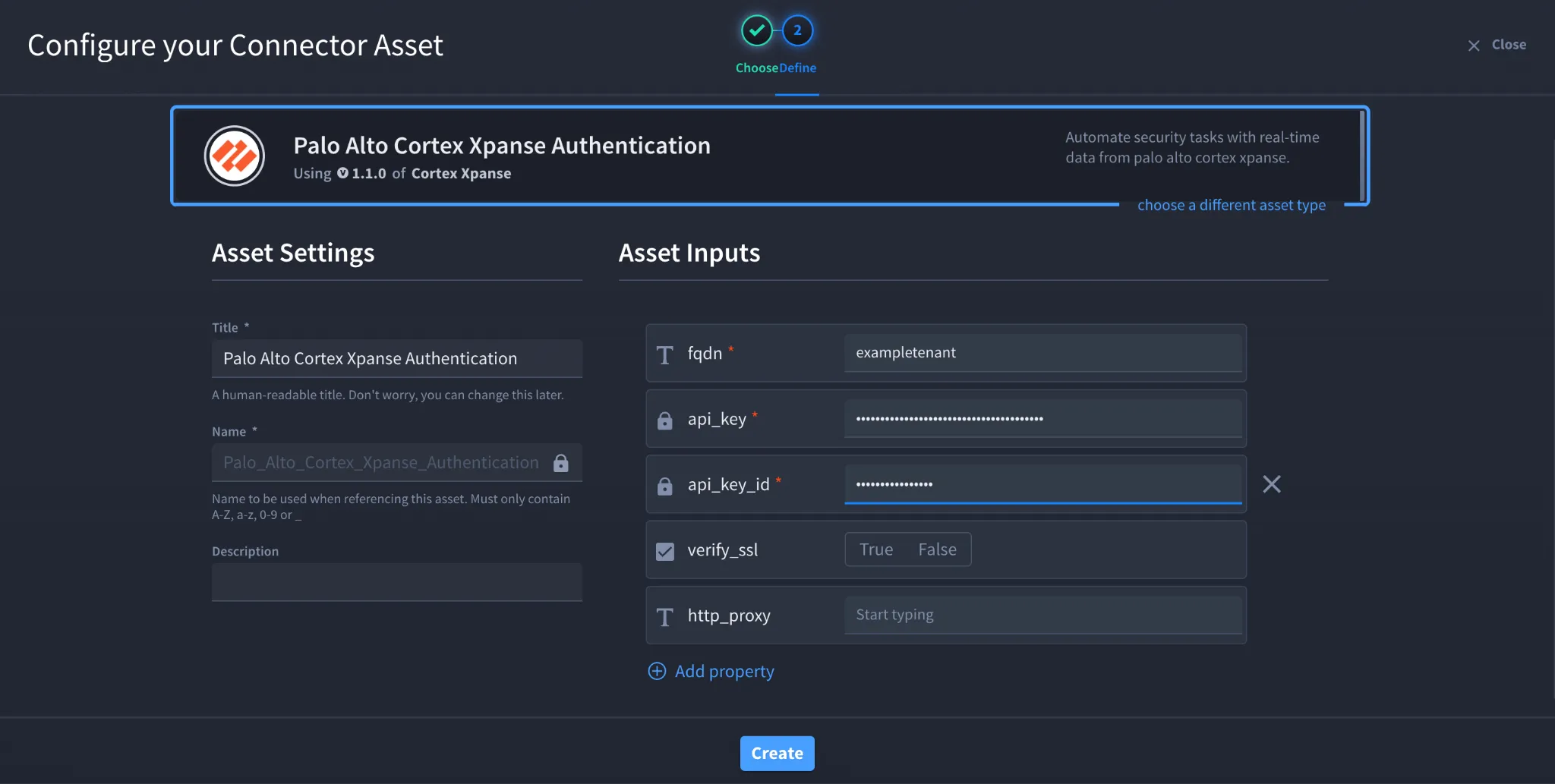Viewport: 1555px width, 784px height.
Task: Set verify_ssl to False
Action: (x=937, y=549)
